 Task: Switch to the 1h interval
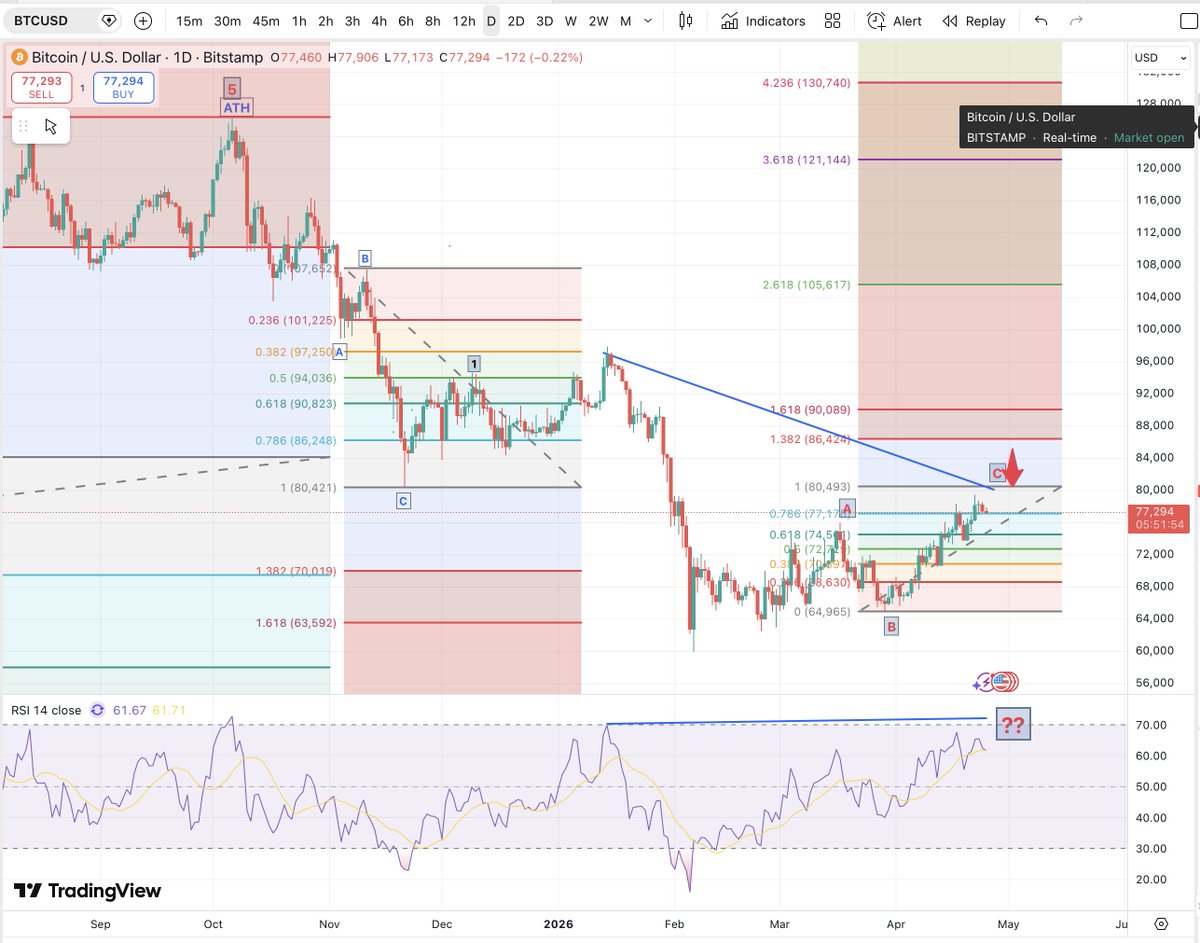coord(298,20)
